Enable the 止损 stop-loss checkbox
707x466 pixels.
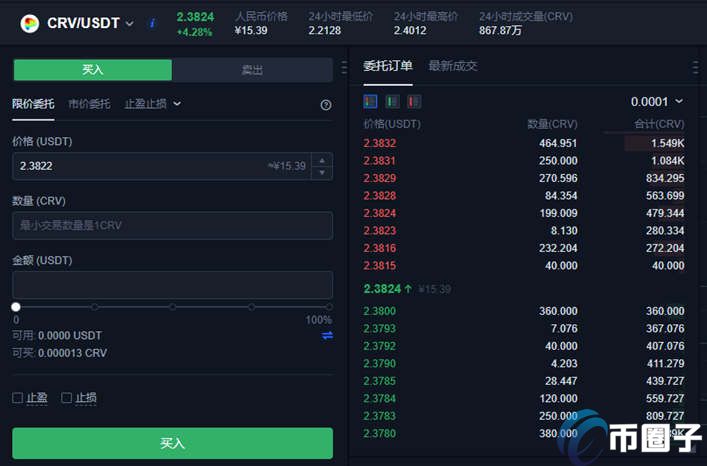(66, 397)
